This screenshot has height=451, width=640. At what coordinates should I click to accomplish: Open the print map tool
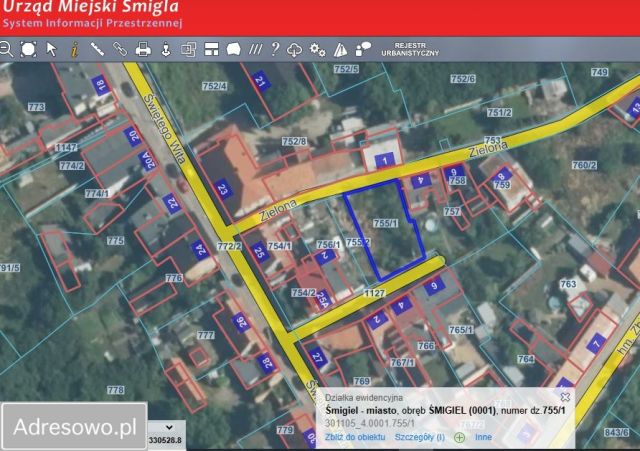143,49
